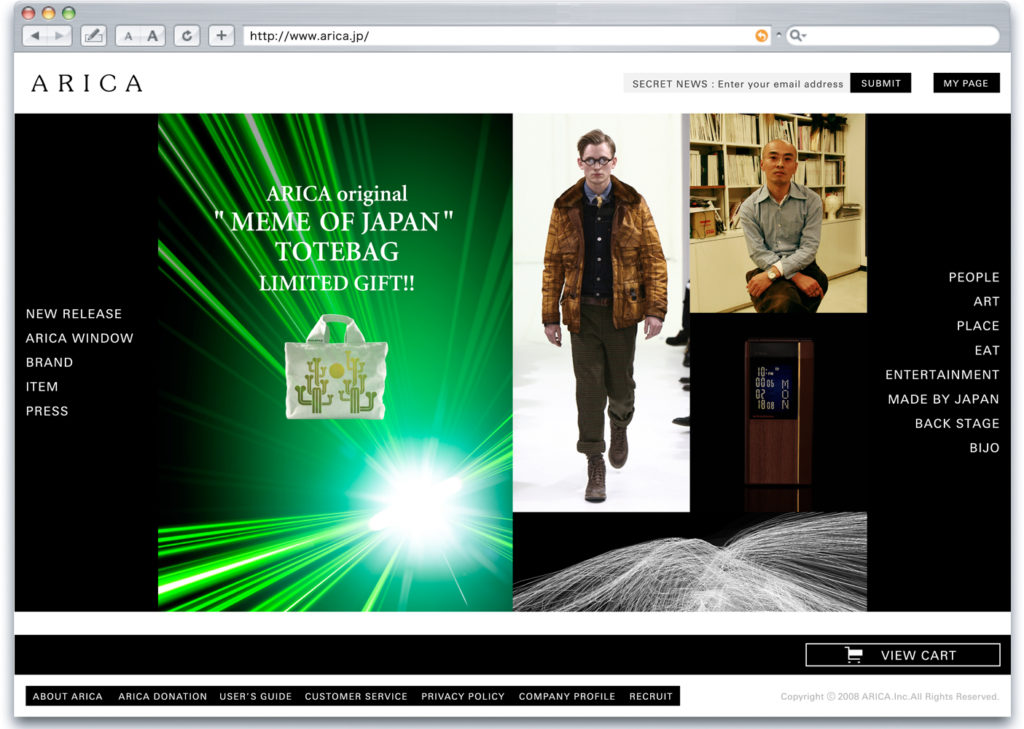Click the white wireframe mesh artwork
The height and width of the screenshot is (729, 1024).
(x=690, y=562)
